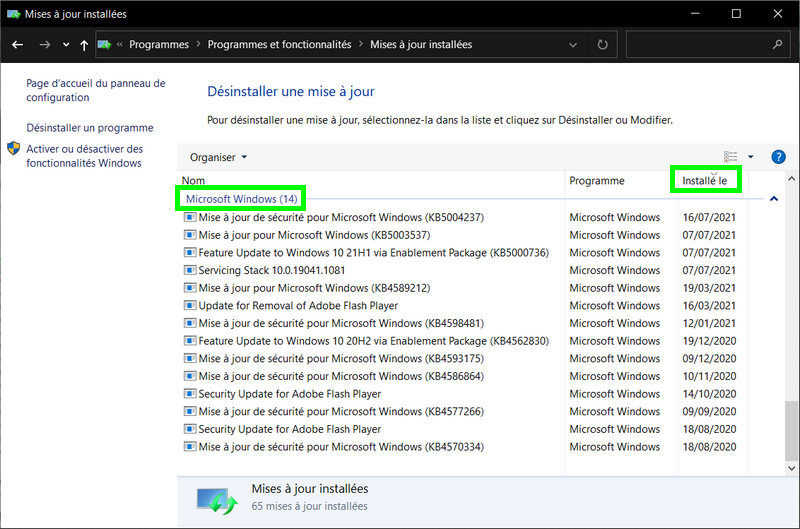Open help with the question mark icon
This screenshot has width=800, height=529.
(778, 157)
